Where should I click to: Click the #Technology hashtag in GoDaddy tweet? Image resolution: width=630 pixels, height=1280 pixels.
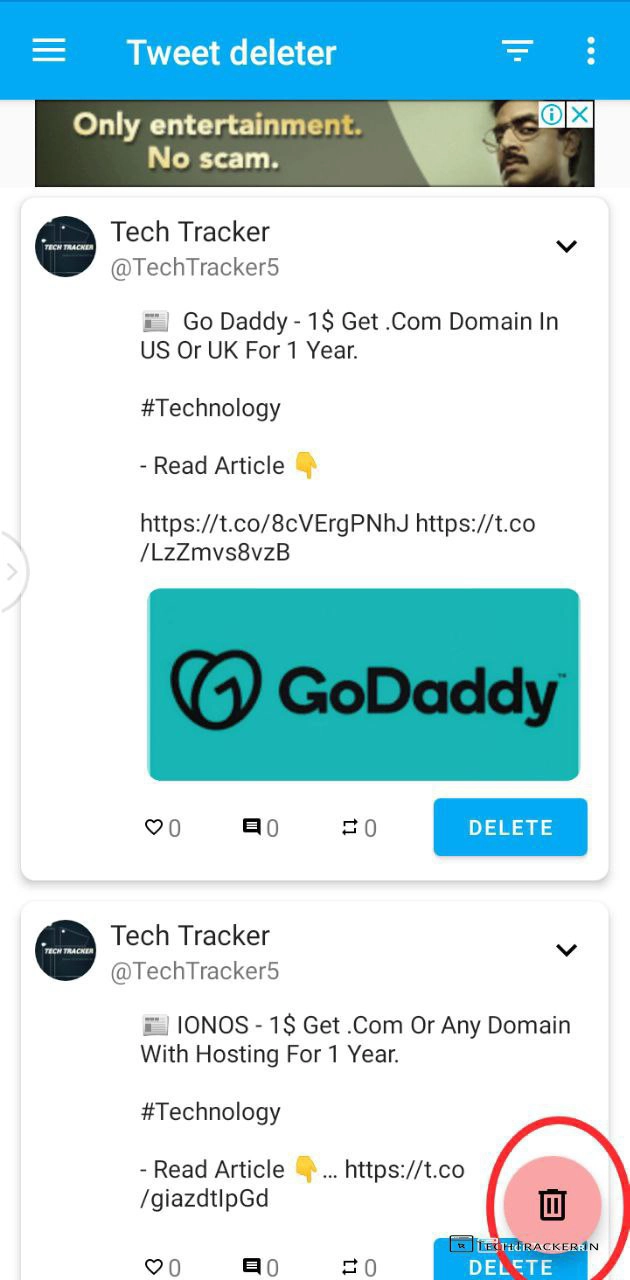(x=210, y=408)
